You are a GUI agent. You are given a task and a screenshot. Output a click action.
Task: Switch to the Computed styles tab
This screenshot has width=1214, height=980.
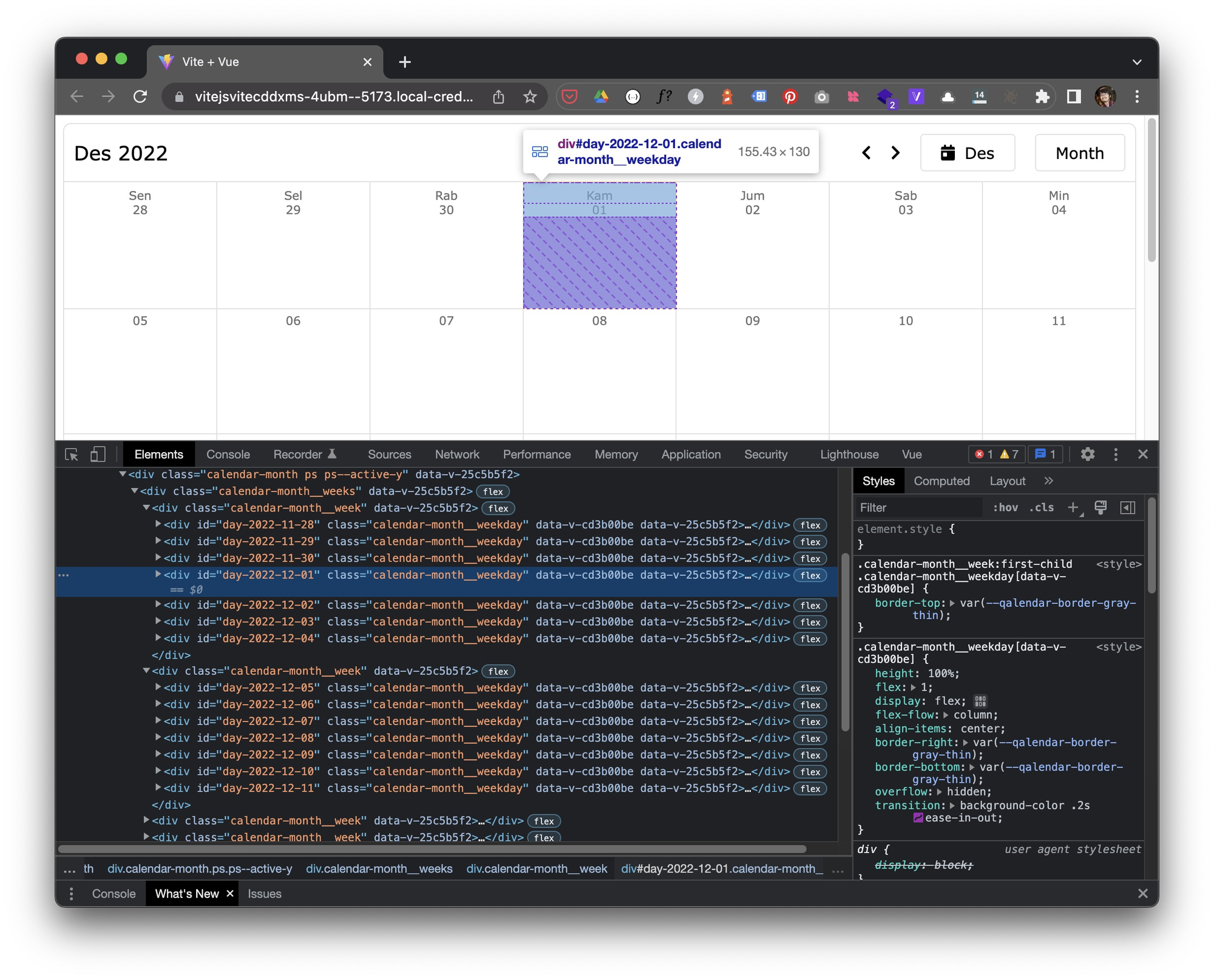(x=941, y=481)
